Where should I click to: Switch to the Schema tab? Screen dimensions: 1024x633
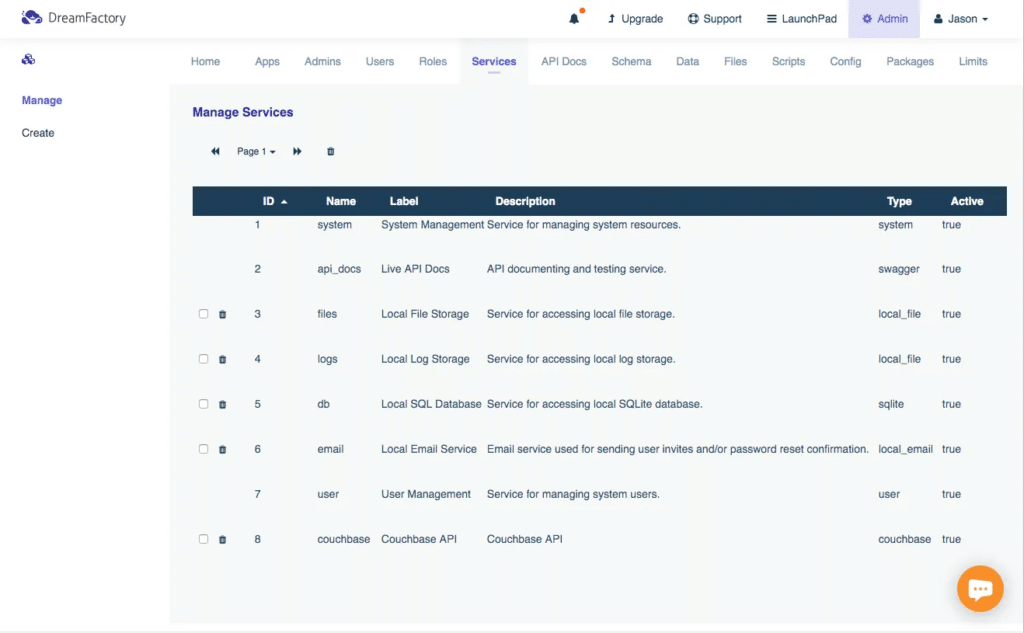[631, 61]
